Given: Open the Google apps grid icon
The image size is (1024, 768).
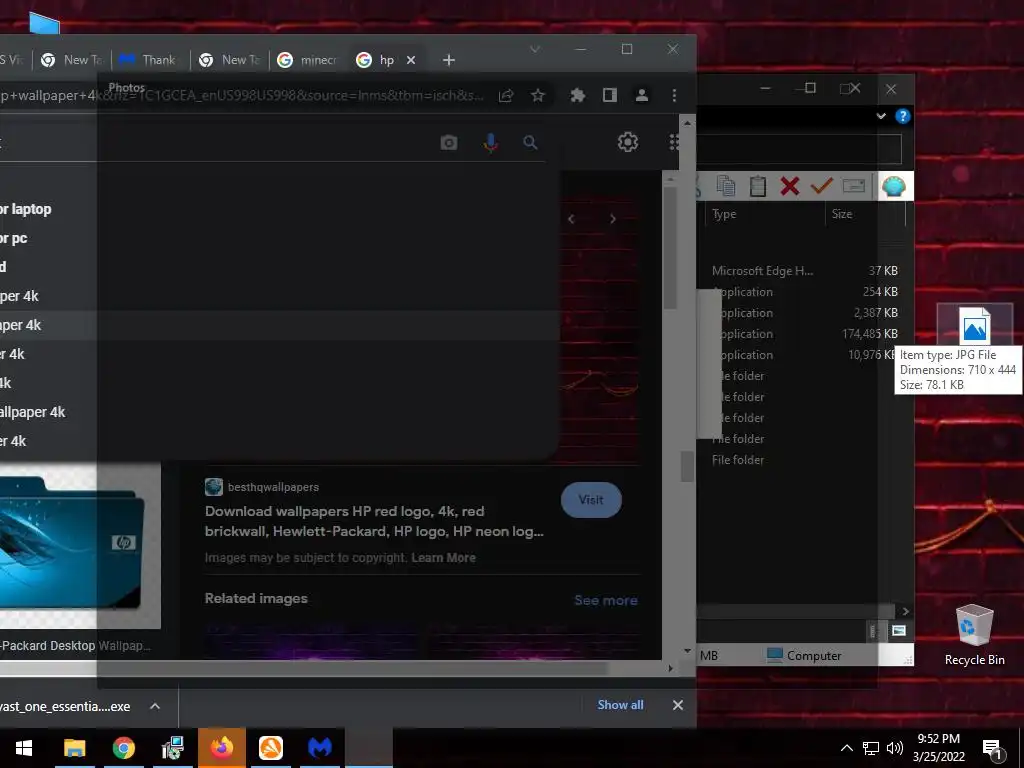Looking at the screenshot, I should [x=674, y=142].
